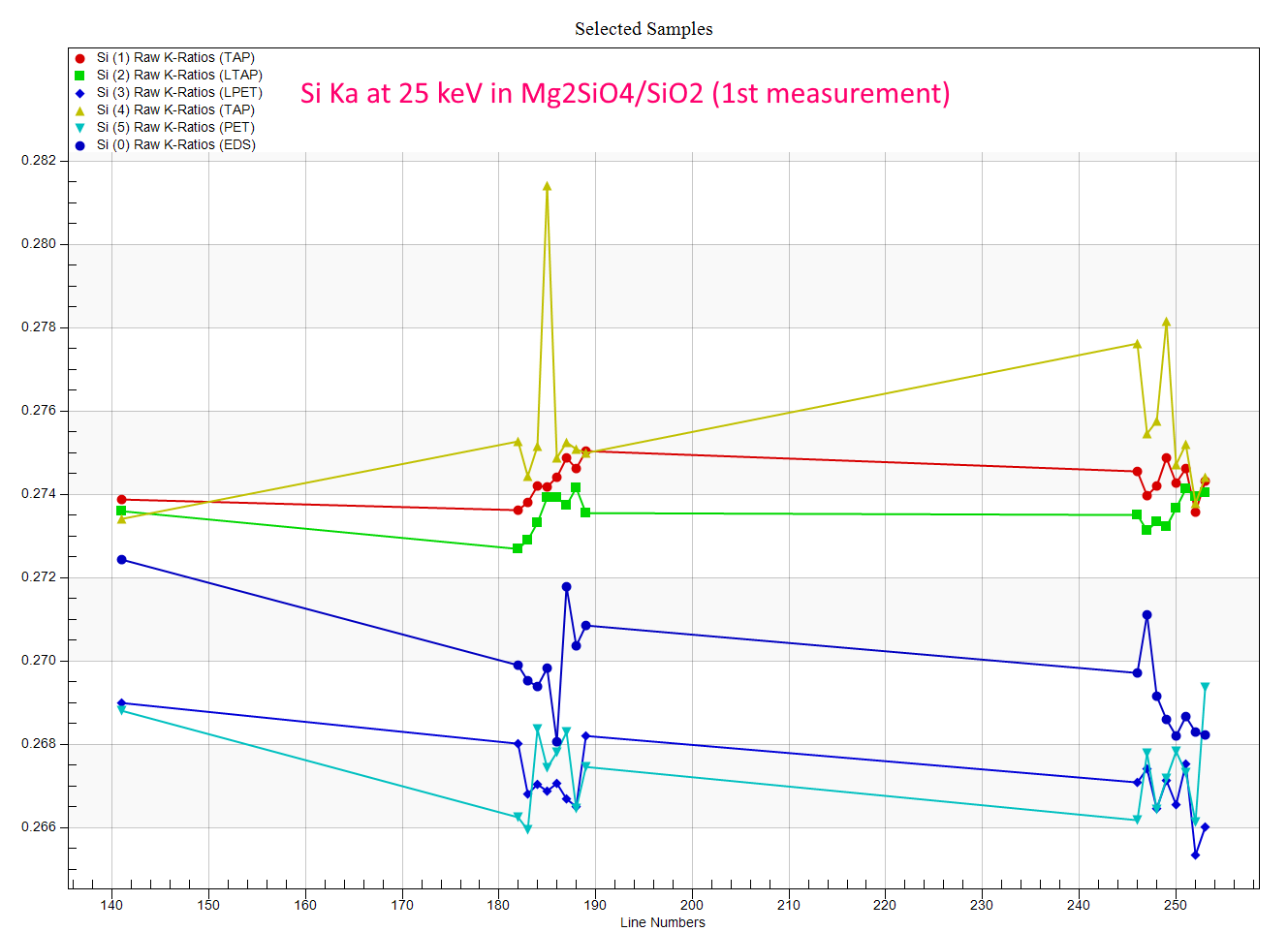Click the red circle data point at line 141
Viewport: 1288px width, 932px height.
pyautogui.click(x=121, y=500)
